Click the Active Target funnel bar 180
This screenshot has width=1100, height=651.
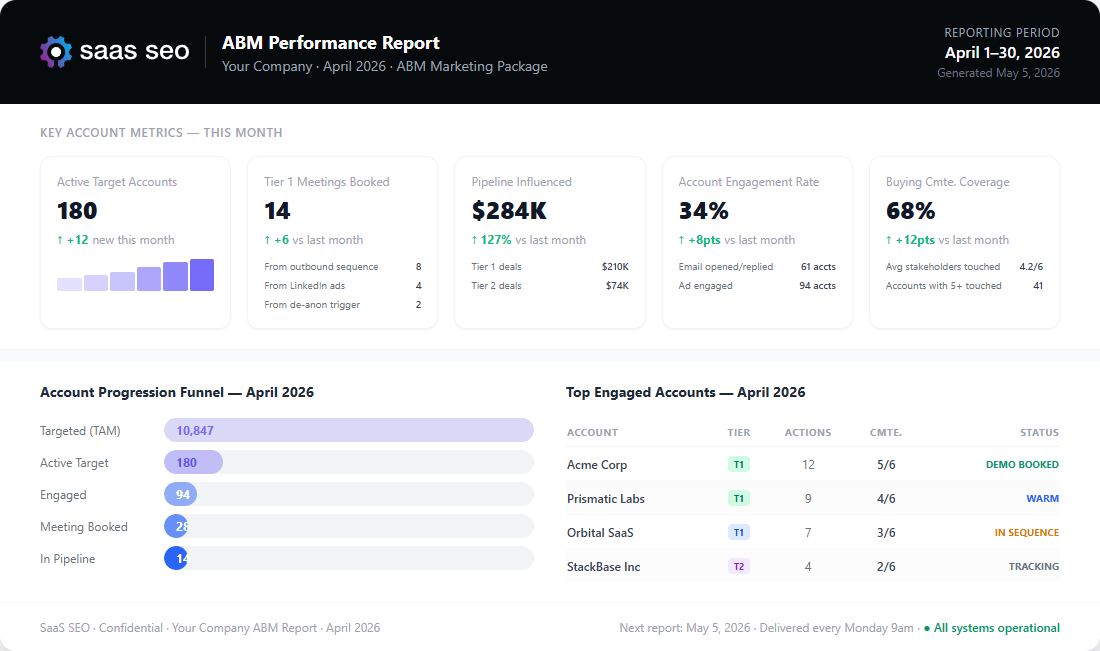[194, 462]
